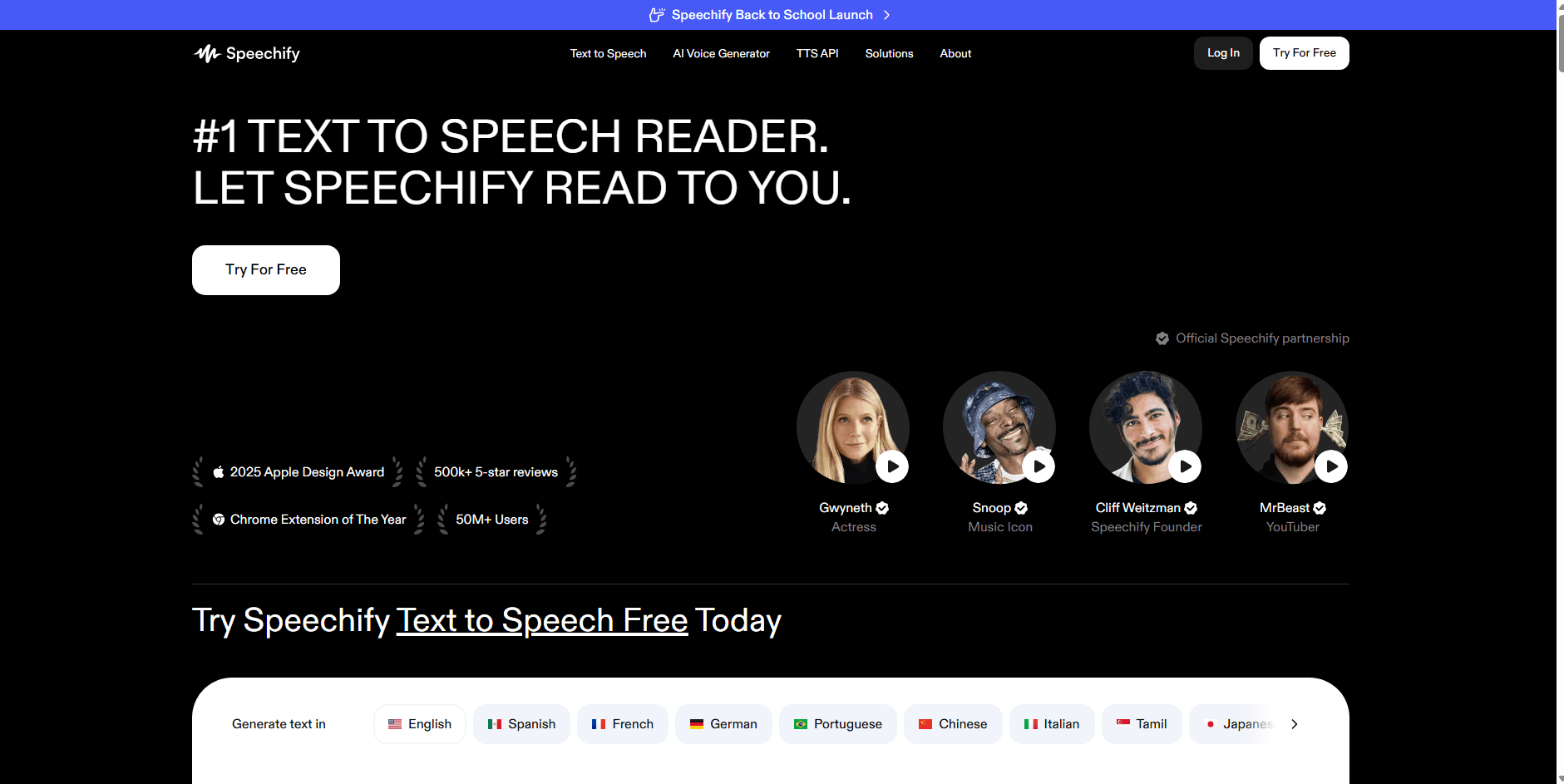Click Log In button
The height and width of the screenshot is (784, 1564).
click(1223, 53)
